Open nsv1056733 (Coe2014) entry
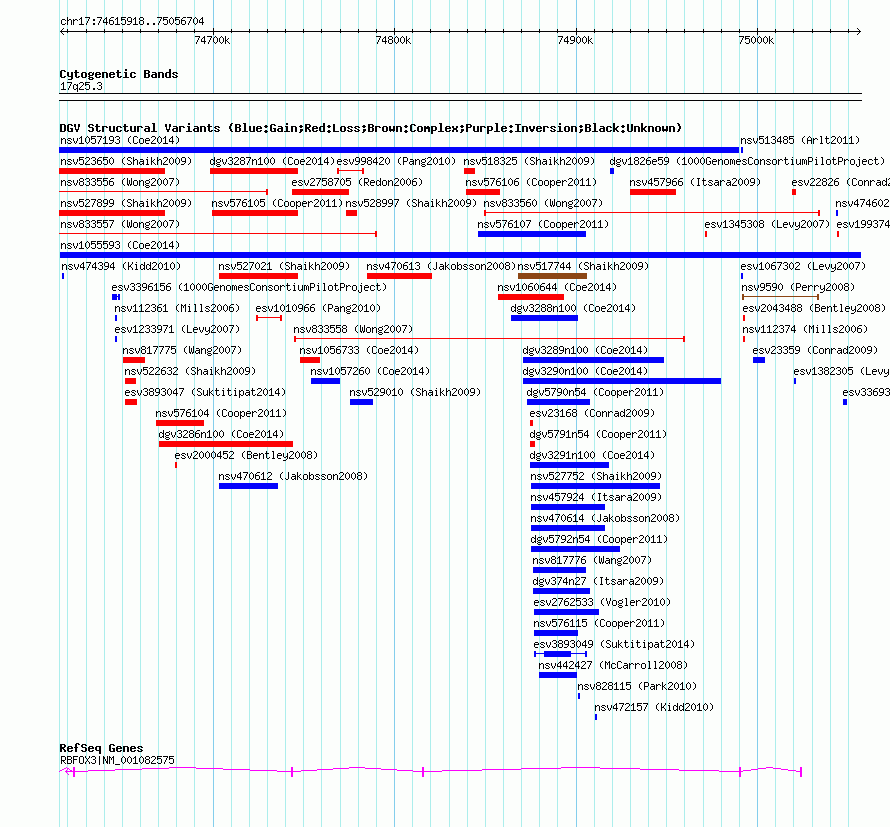Image resolution: width=890 pixels, height=827 pixels. [x=359, y=350]
